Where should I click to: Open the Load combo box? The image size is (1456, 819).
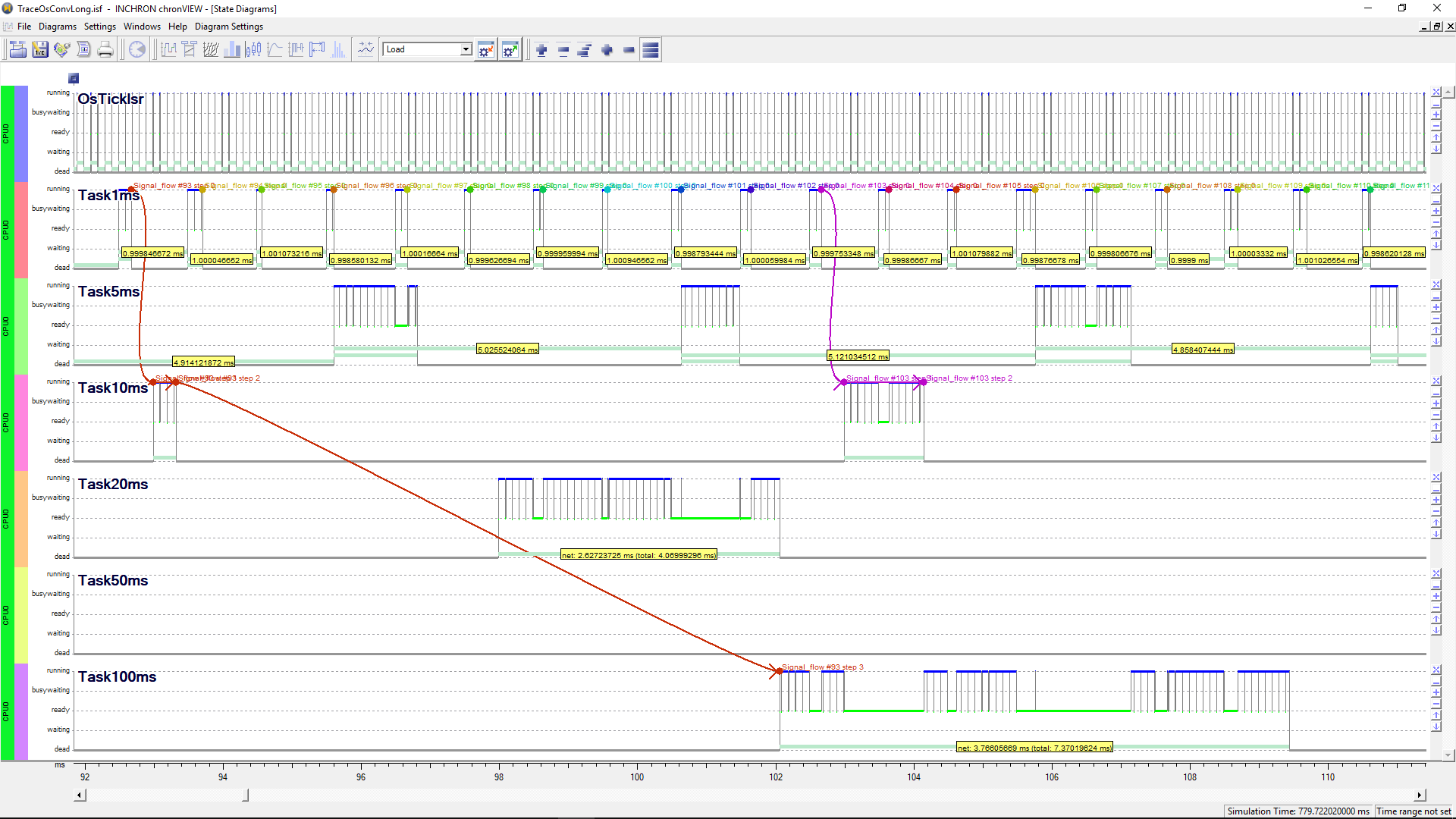[x=428, y=49]
